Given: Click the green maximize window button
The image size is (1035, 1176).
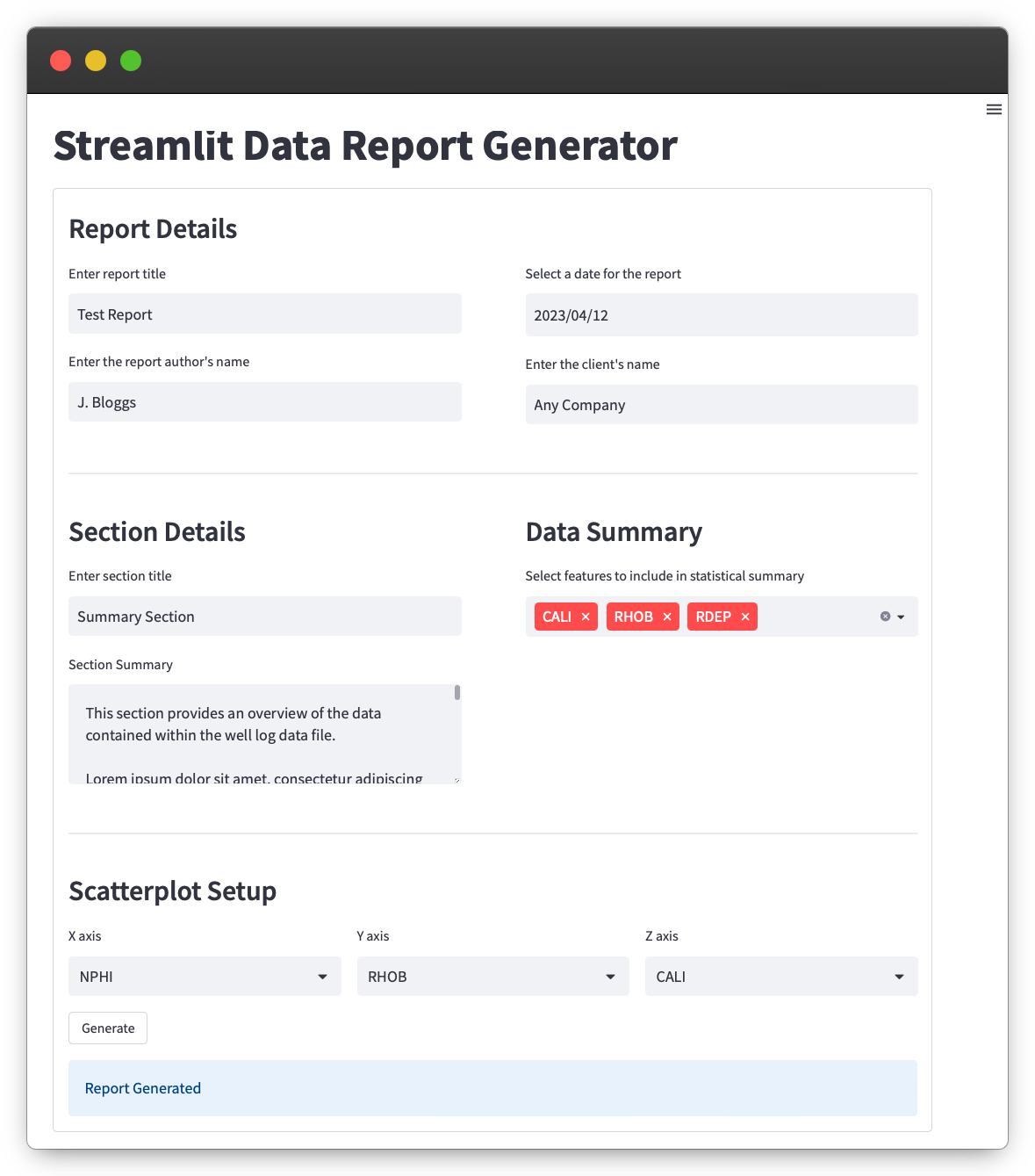Looking at the screenshot, I should point(131,61).
